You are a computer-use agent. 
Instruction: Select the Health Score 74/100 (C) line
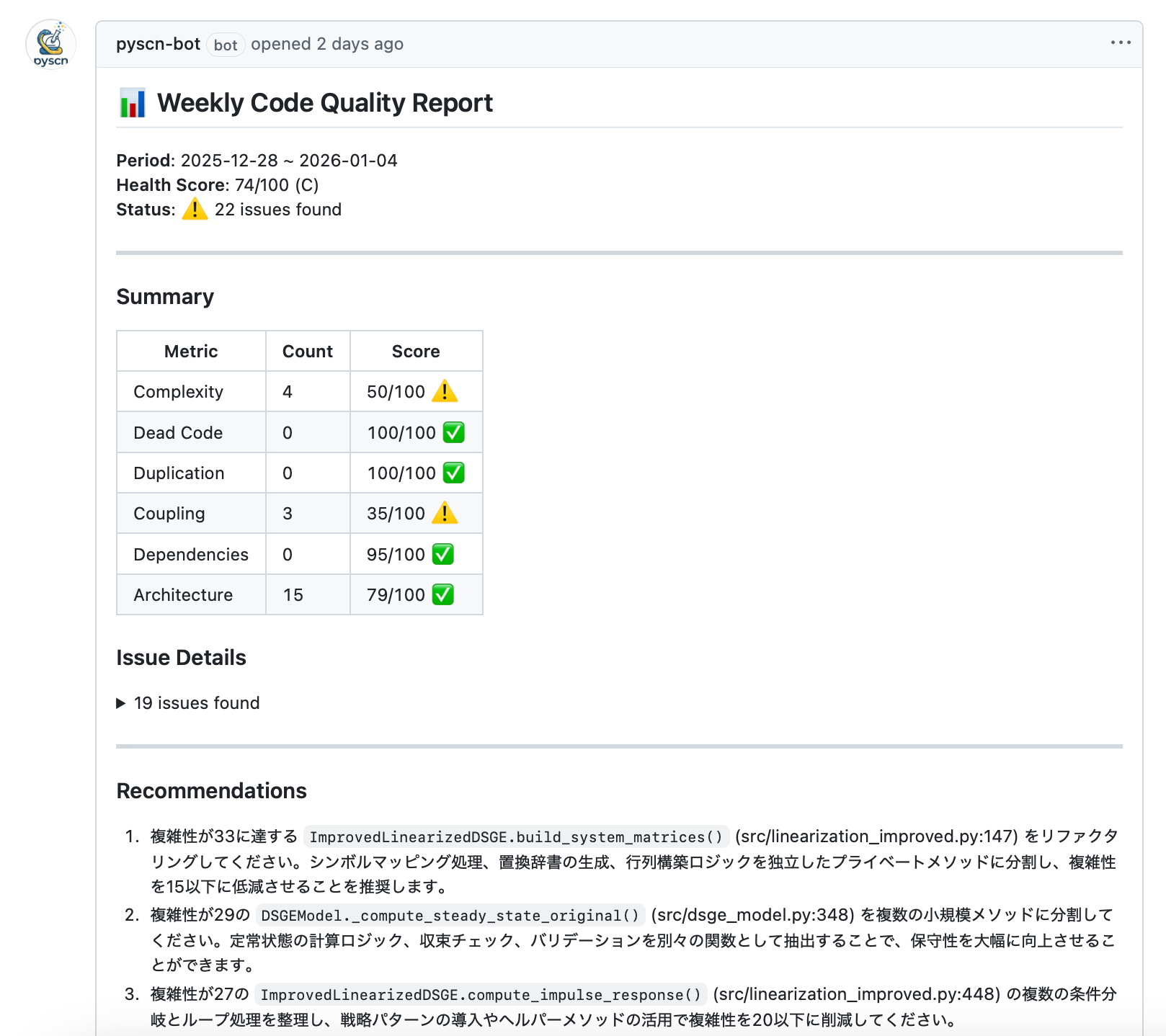218,185
